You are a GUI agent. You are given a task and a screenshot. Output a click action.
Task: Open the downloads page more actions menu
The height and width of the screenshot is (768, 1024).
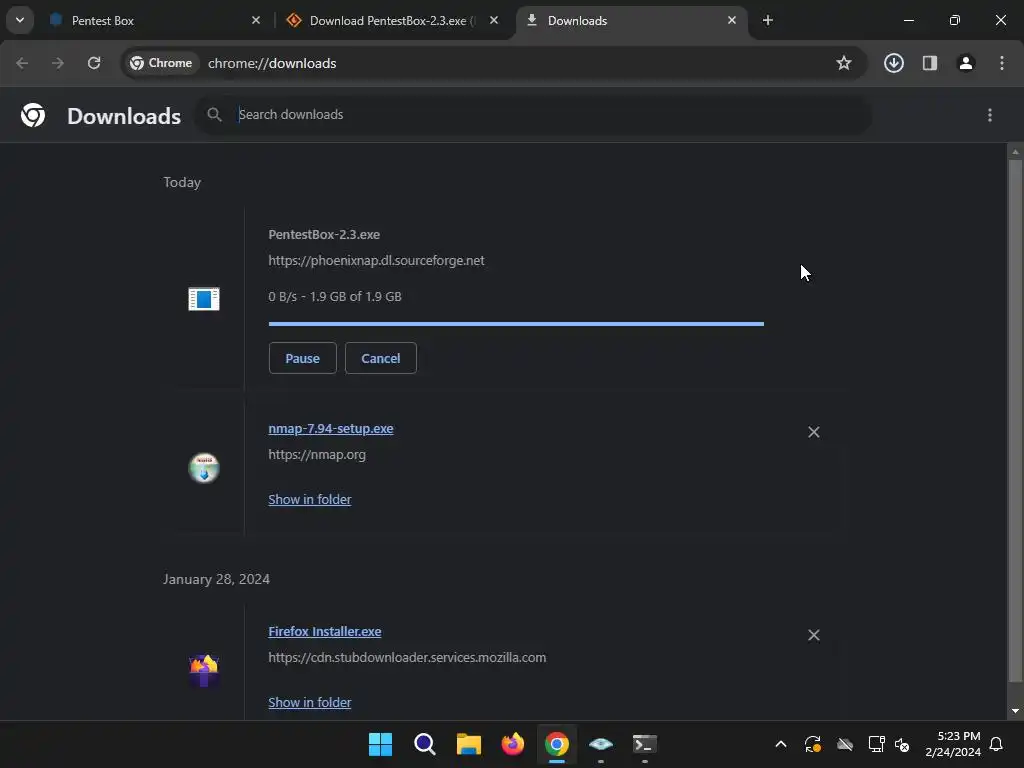[x=990, y=115]
